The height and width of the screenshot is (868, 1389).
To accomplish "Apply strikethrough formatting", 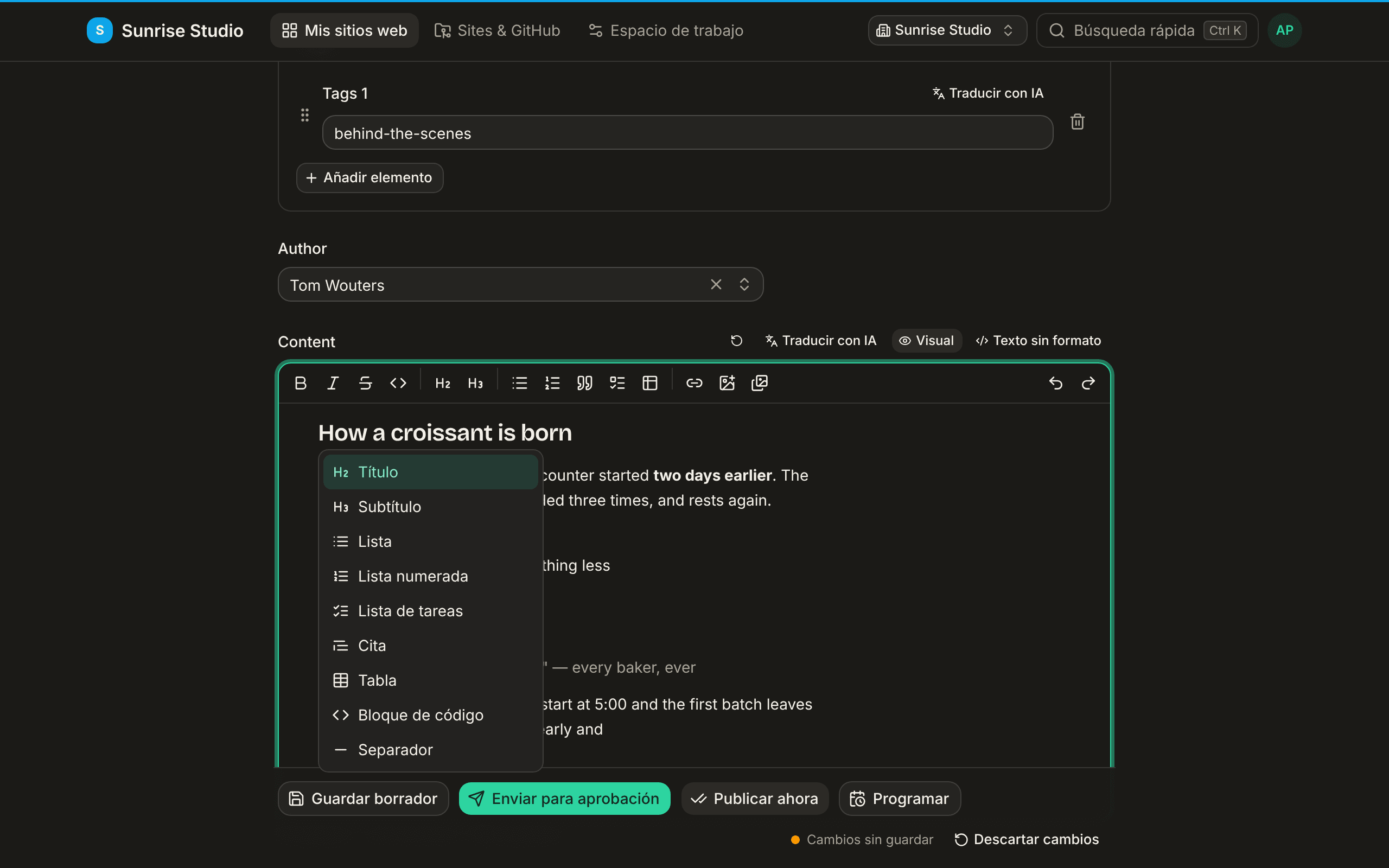I will tap(366, 383).
